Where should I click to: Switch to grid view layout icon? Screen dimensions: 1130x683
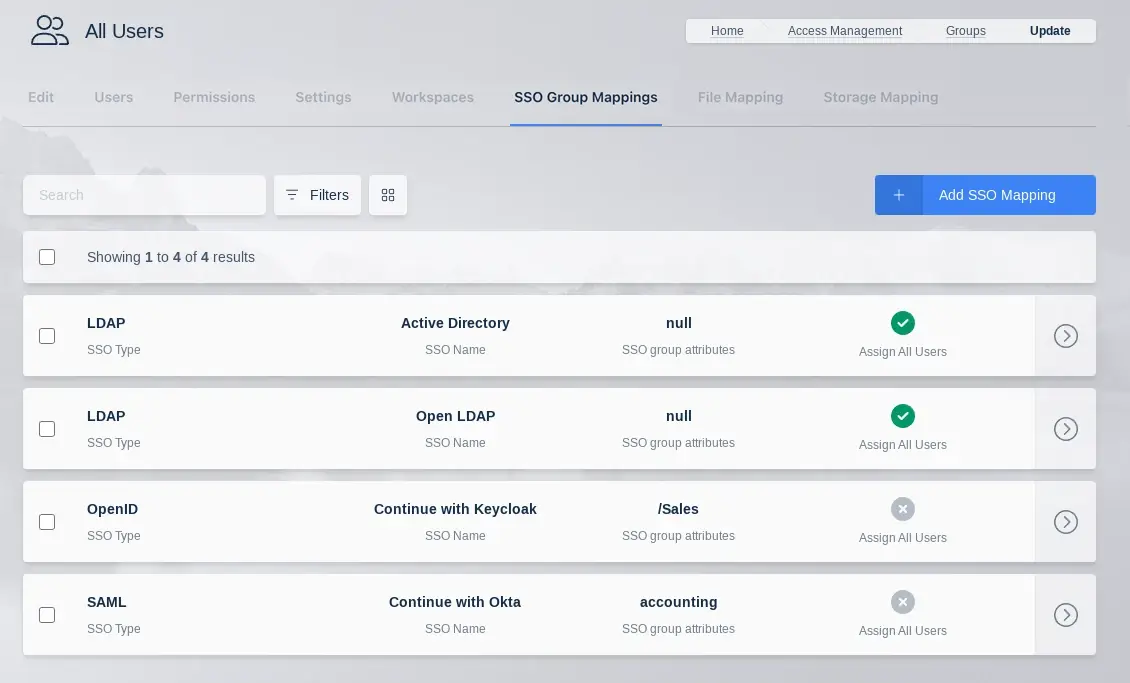[x=388, y=195]
